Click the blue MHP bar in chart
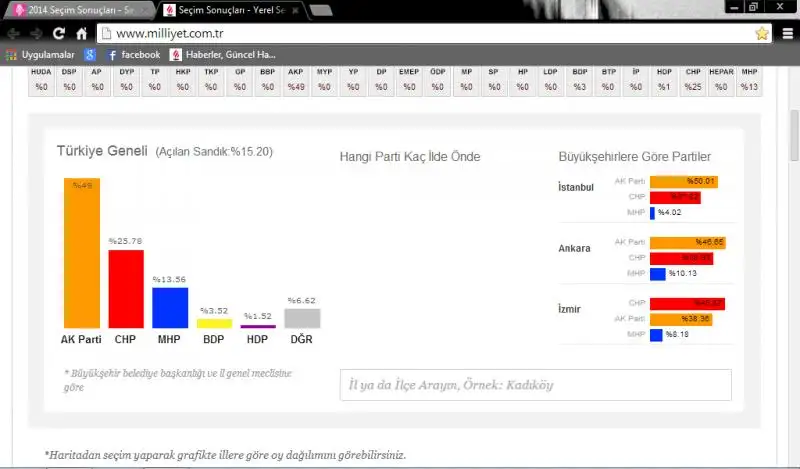This screenshot has height=469, width=800. point(170,308)
